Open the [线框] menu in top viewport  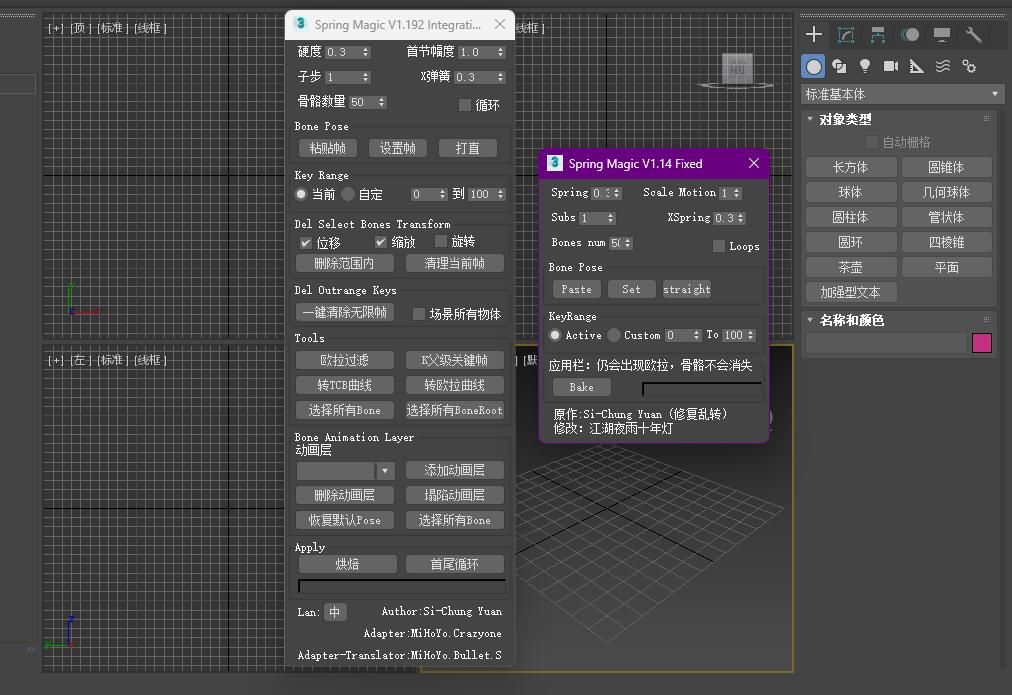pyautogui.click(x=150, y=28)
